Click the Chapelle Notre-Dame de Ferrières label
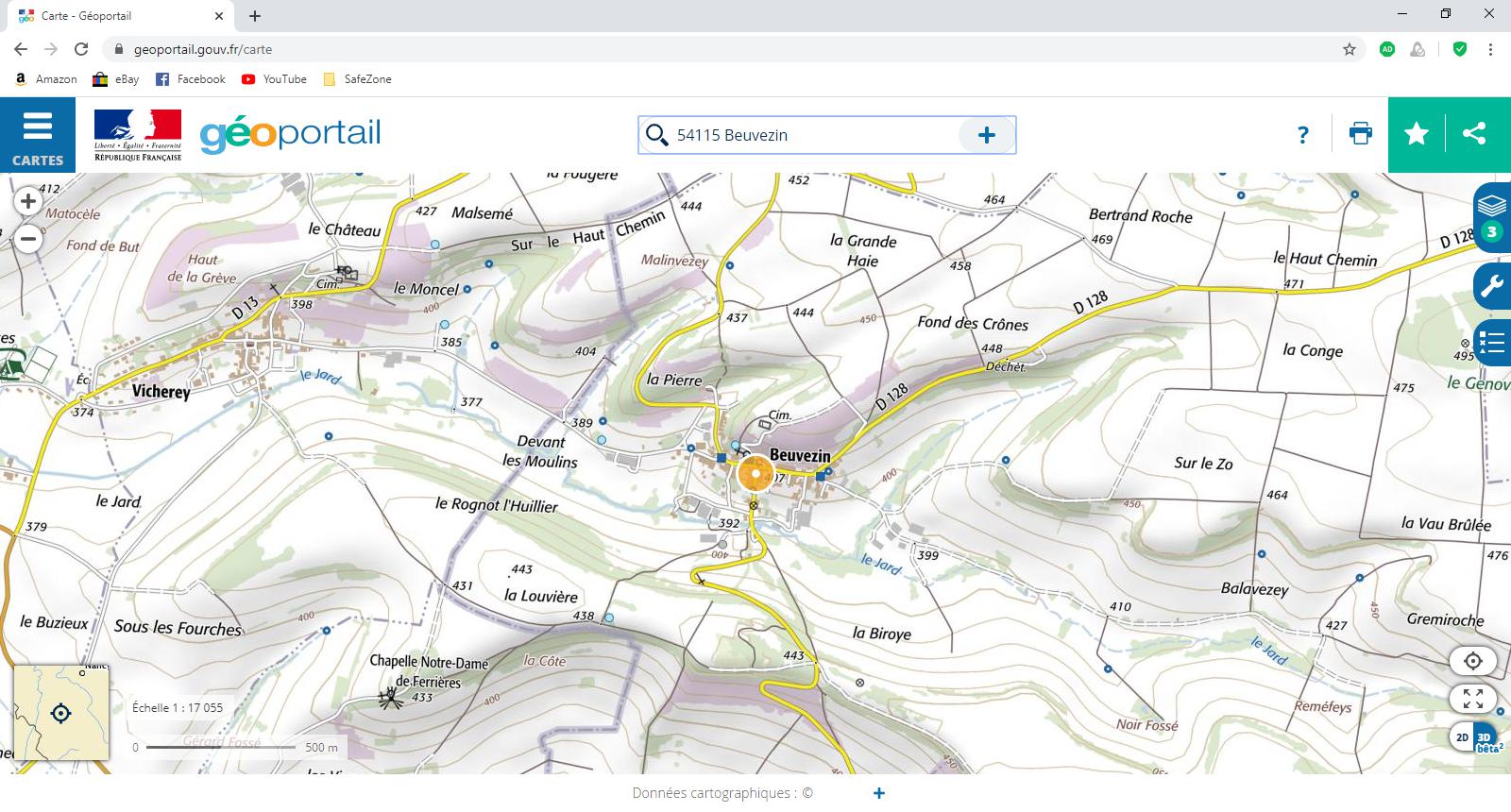The image size is (1511, 812). (x=429, y=671)
